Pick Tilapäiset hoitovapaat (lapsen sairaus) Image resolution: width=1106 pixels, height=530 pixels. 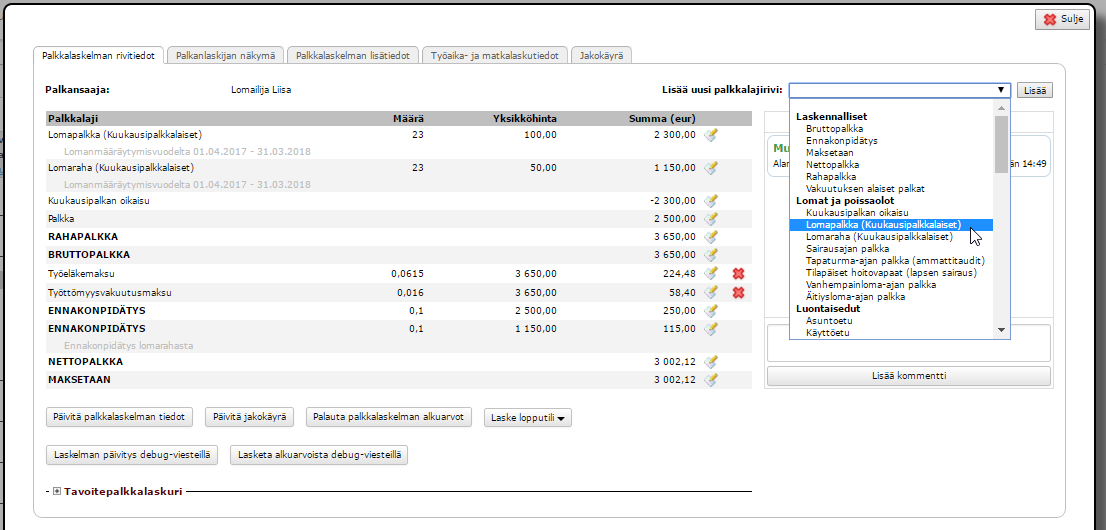[892, 272]
